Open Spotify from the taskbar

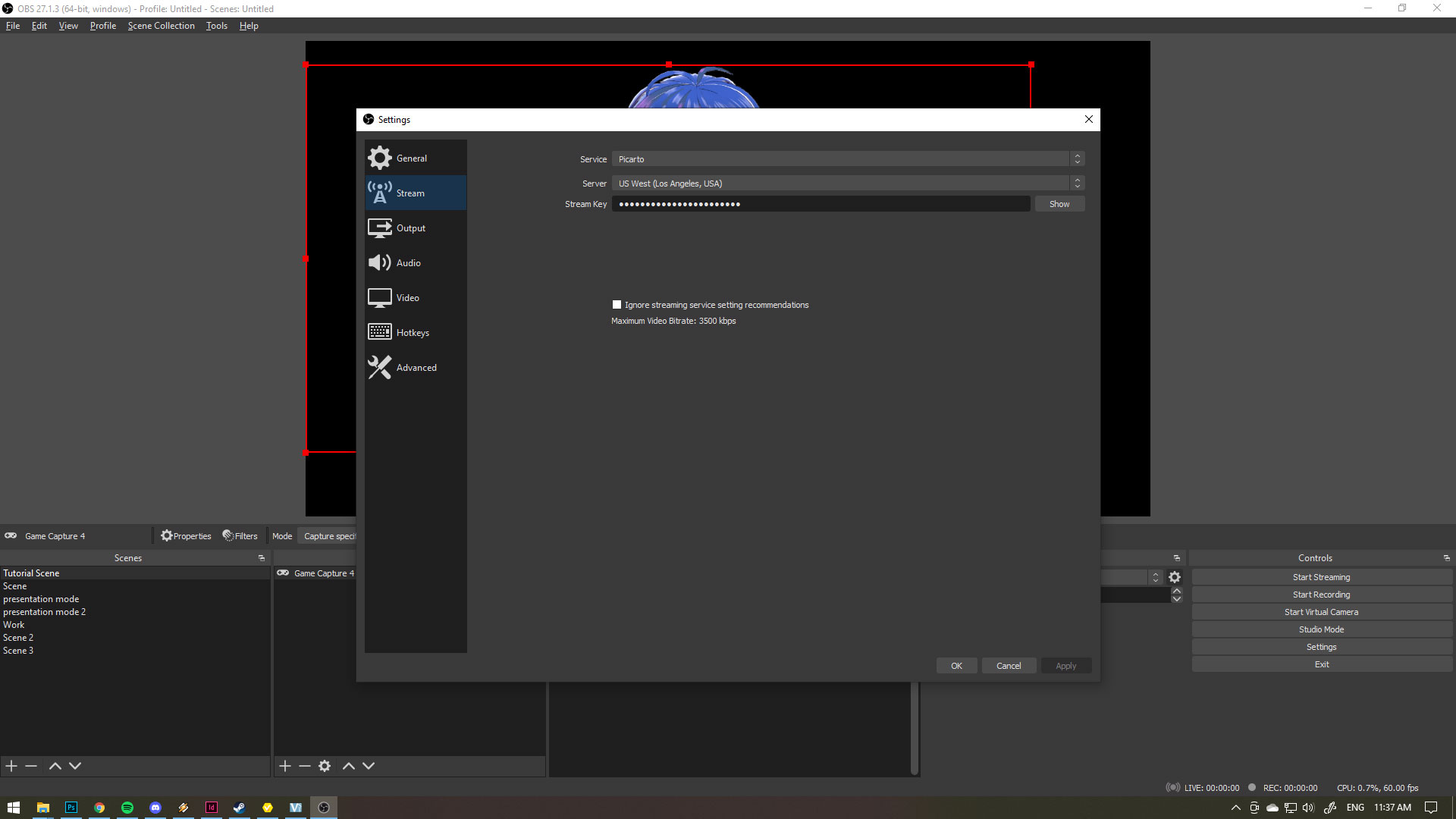pyautogui.click(x=127, y=808)
